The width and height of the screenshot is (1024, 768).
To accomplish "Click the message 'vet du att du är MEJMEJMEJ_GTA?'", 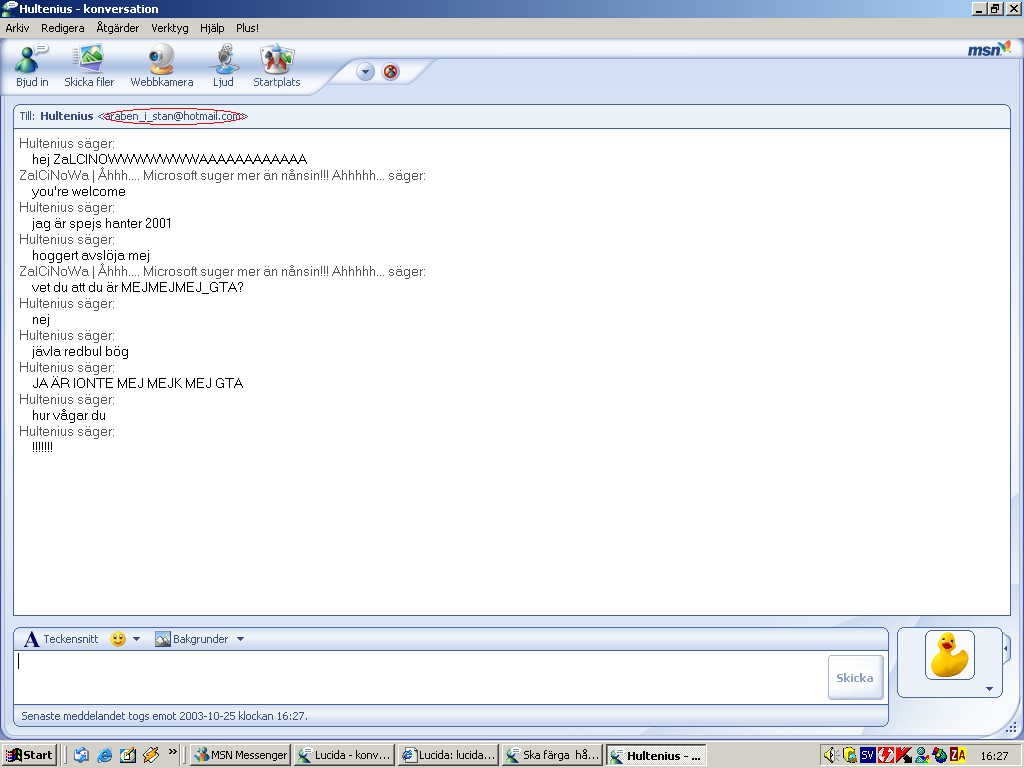I will coord(137,287).
